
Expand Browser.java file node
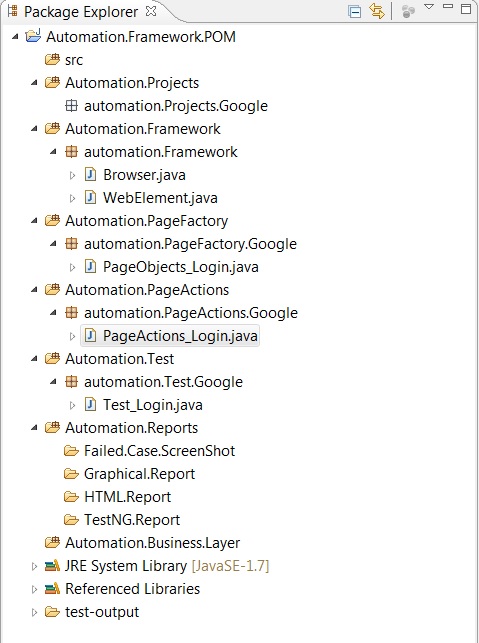pyautogui.click(x=73, y=176)
